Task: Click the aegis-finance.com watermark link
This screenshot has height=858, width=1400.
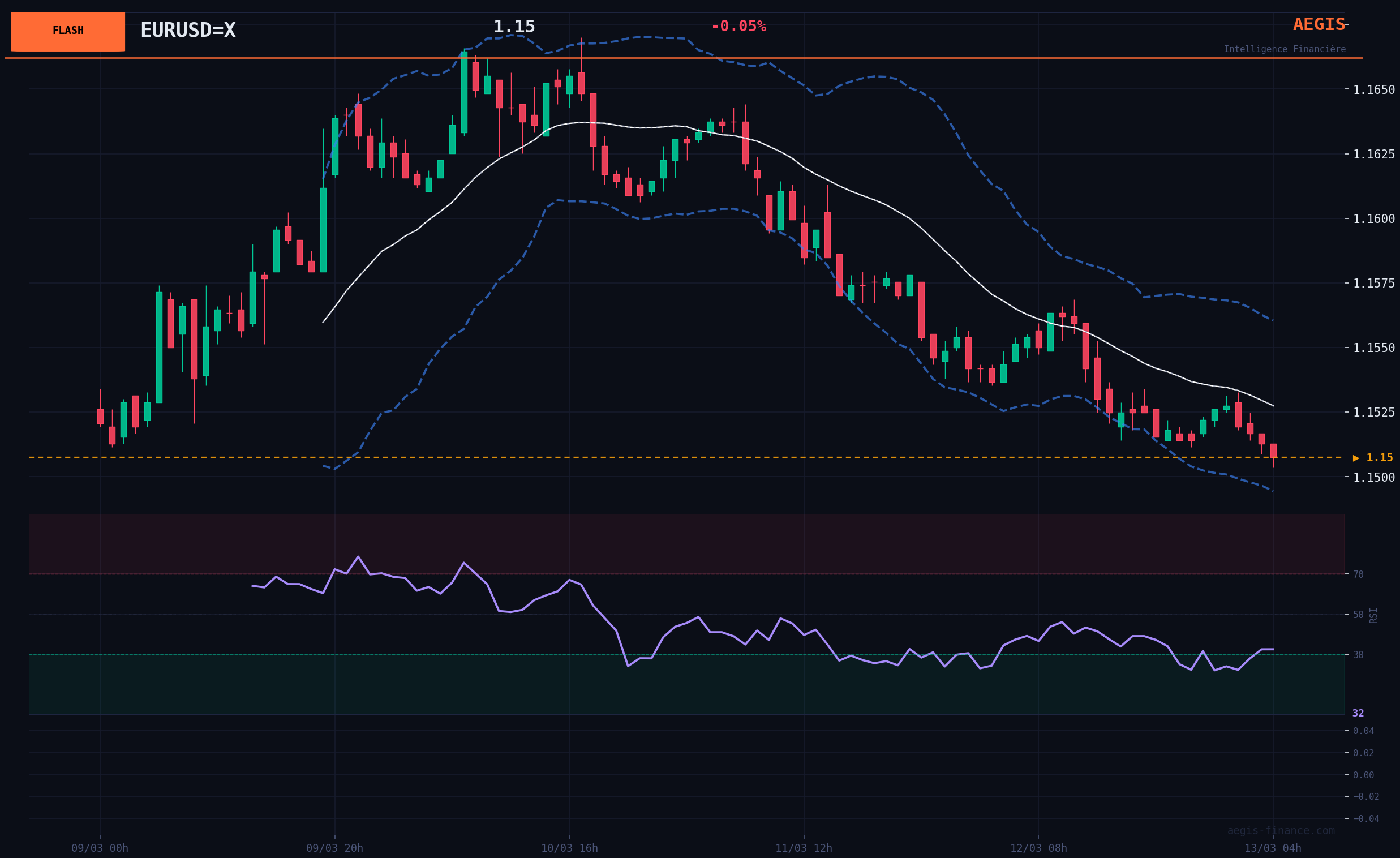Action: 1281,830
